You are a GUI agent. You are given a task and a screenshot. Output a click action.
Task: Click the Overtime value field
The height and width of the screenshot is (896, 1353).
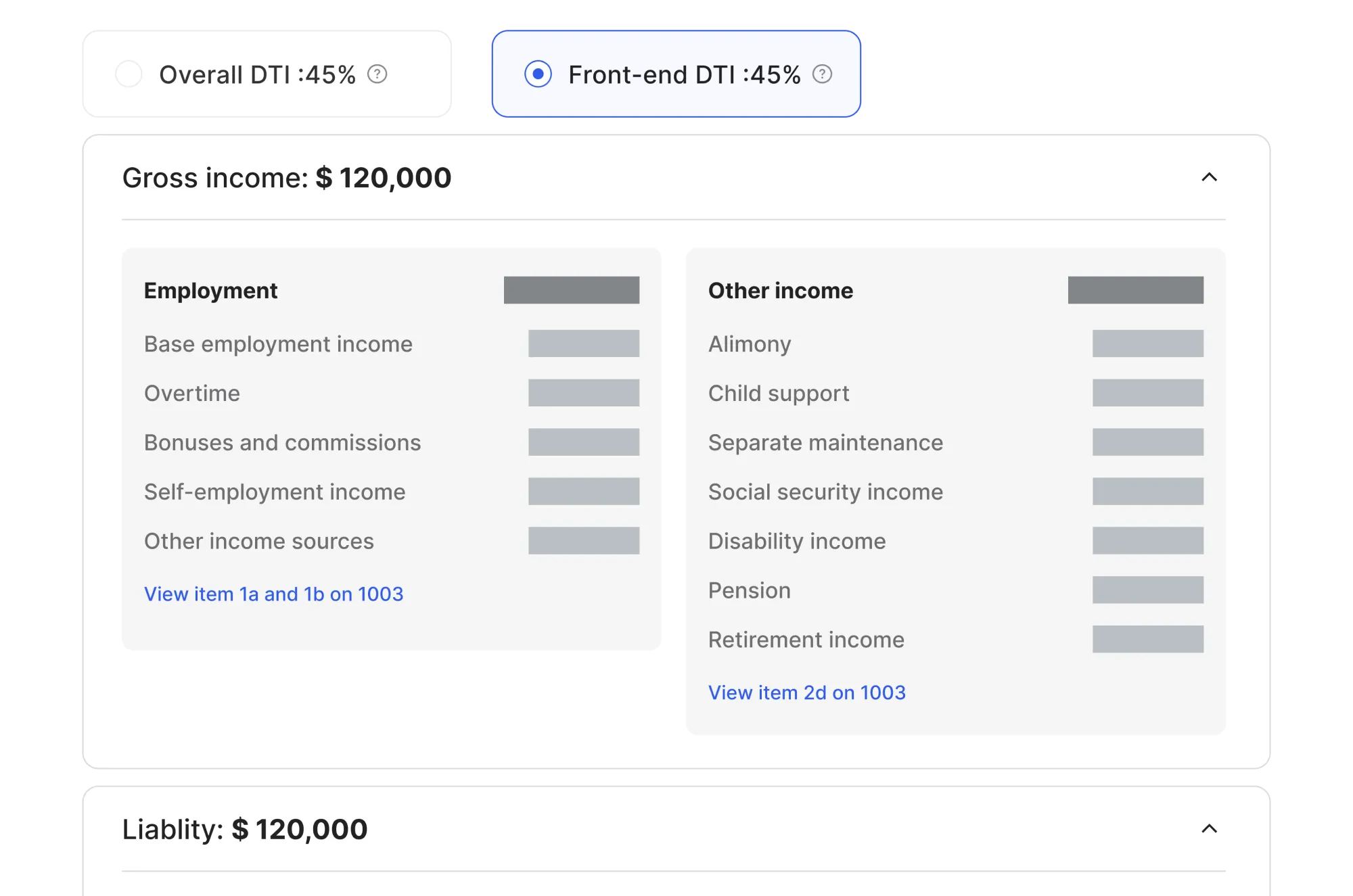click(x=584, y=393)
